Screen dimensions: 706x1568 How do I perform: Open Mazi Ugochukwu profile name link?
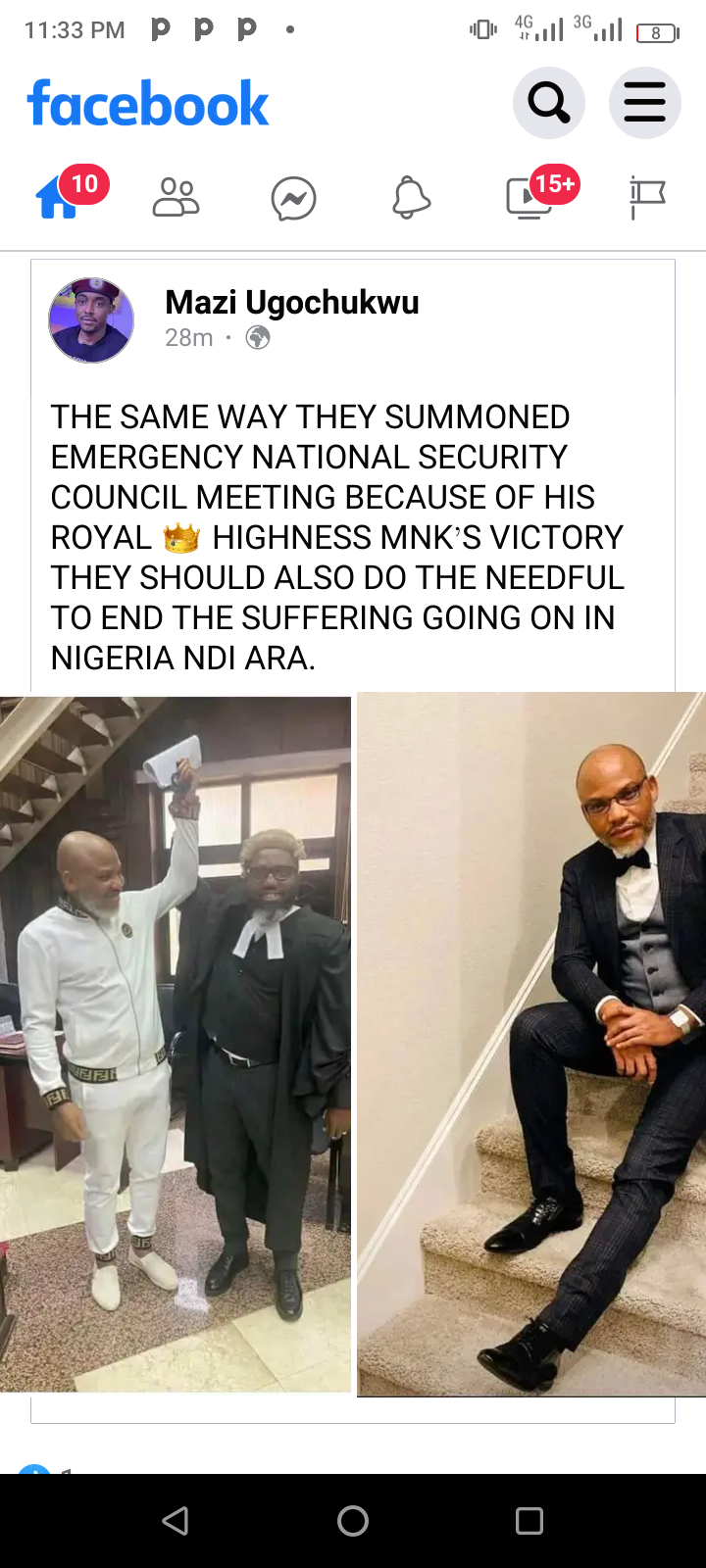click(x=292, y=303)
